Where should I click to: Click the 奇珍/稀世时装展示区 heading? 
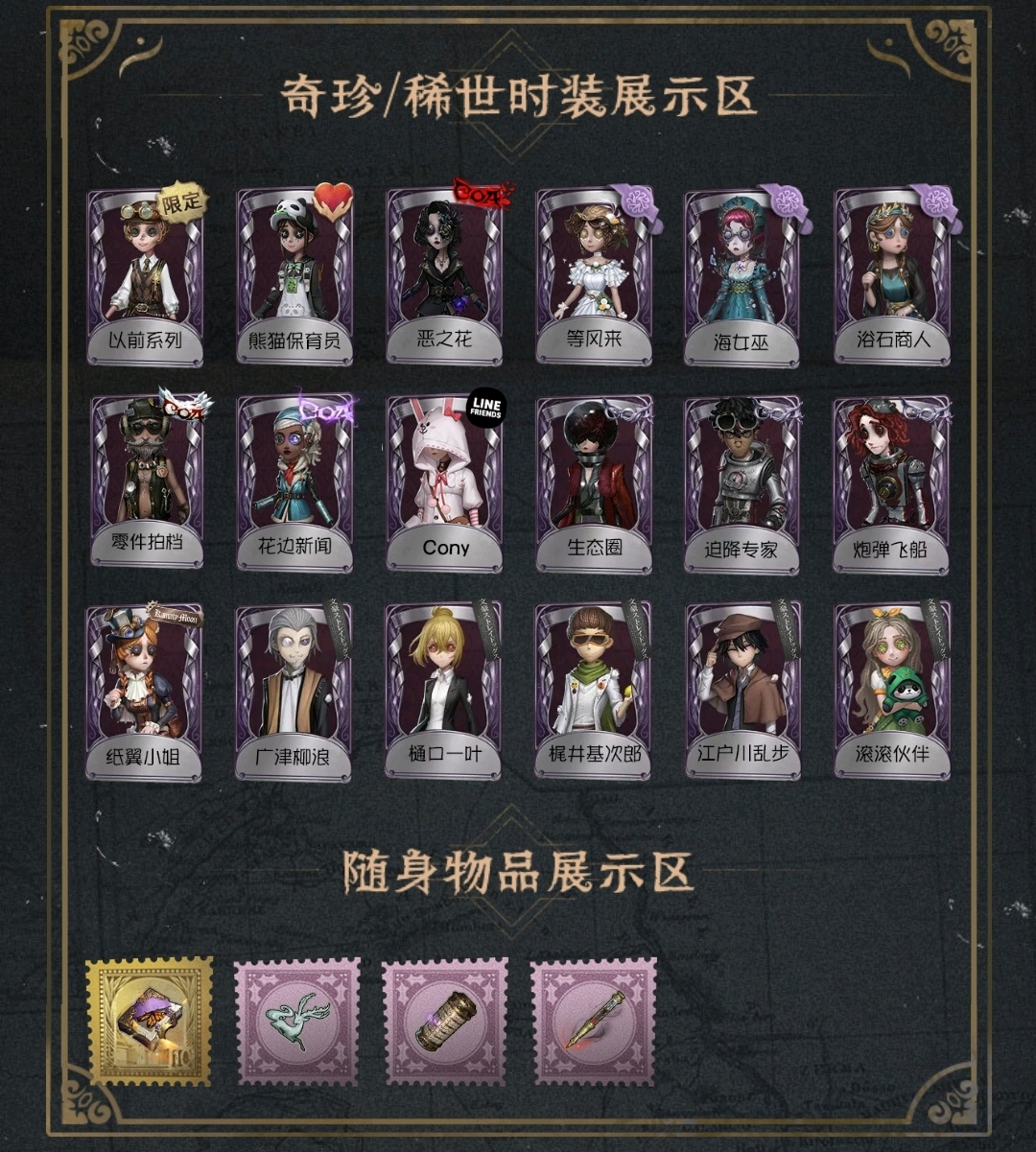519,97
